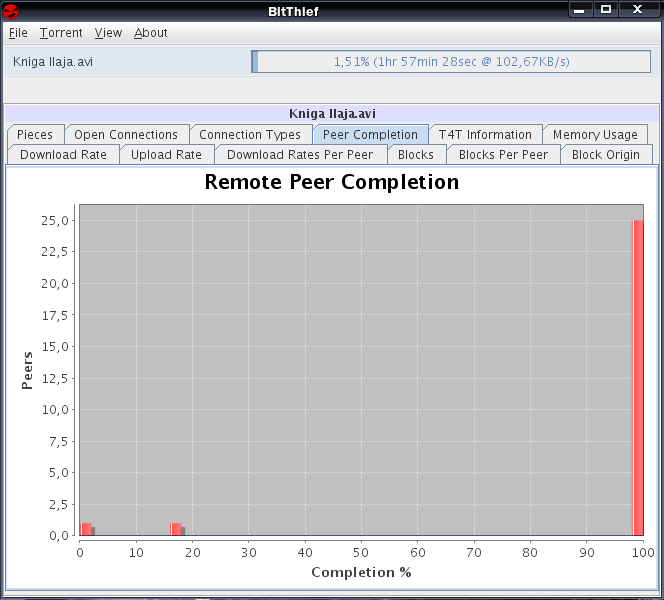Switch to the Memory Usage tab
664x600 pixels.
tap(595, 135)
